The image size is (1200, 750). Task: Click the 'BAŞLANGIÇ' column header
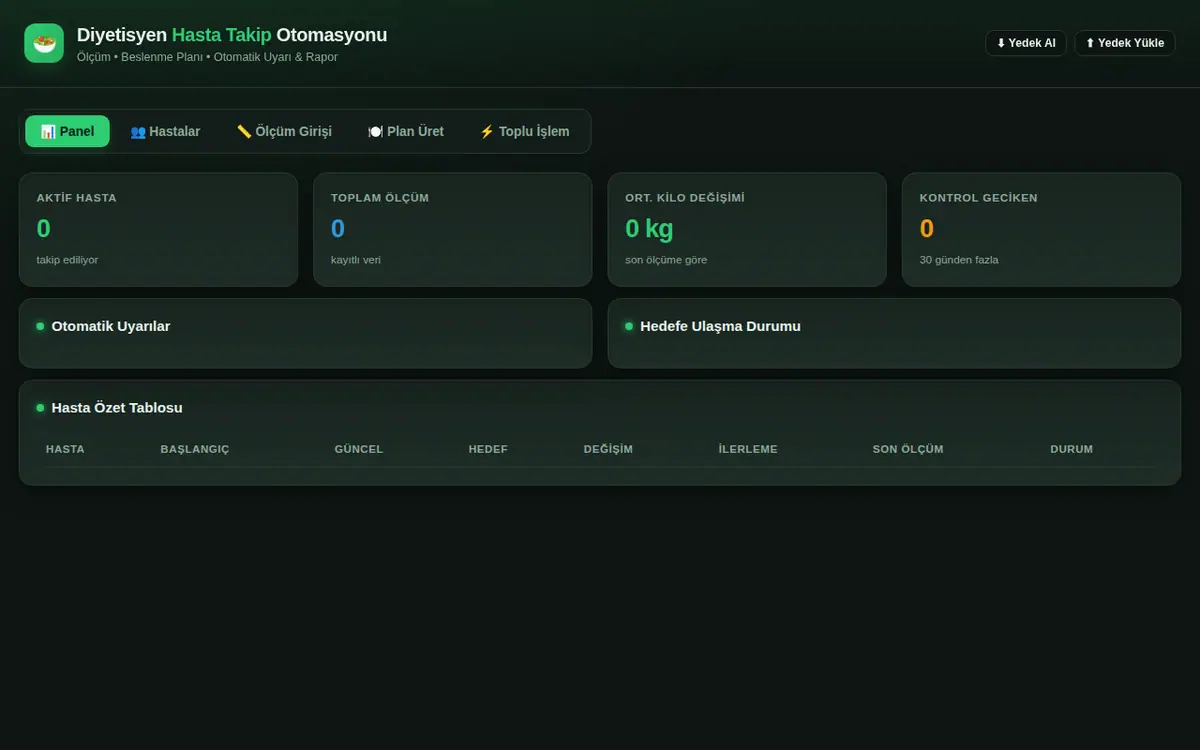pos(195,449)
